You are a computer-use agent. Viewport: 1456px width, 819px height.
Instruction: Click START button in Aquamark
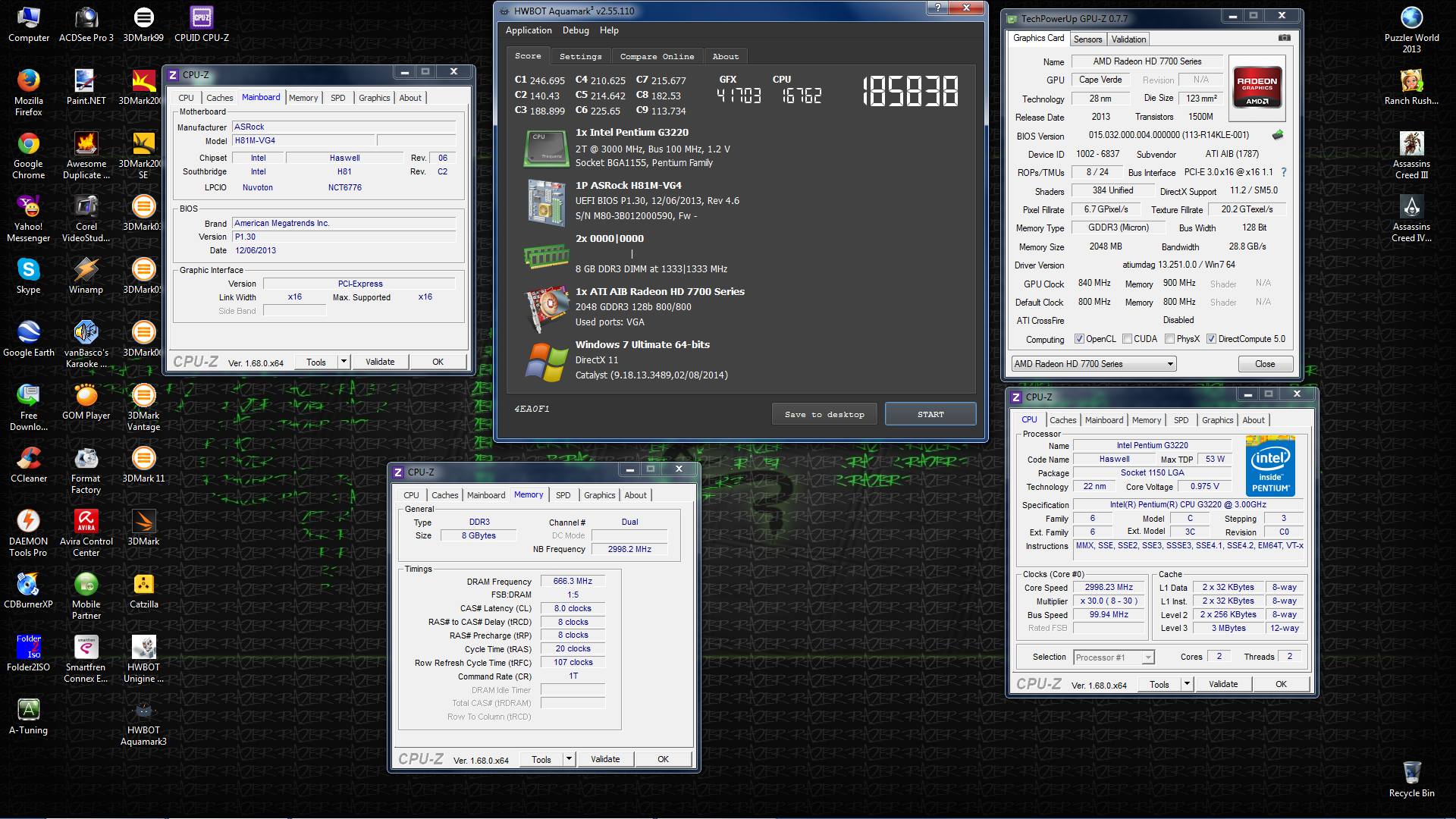point(930,414)
